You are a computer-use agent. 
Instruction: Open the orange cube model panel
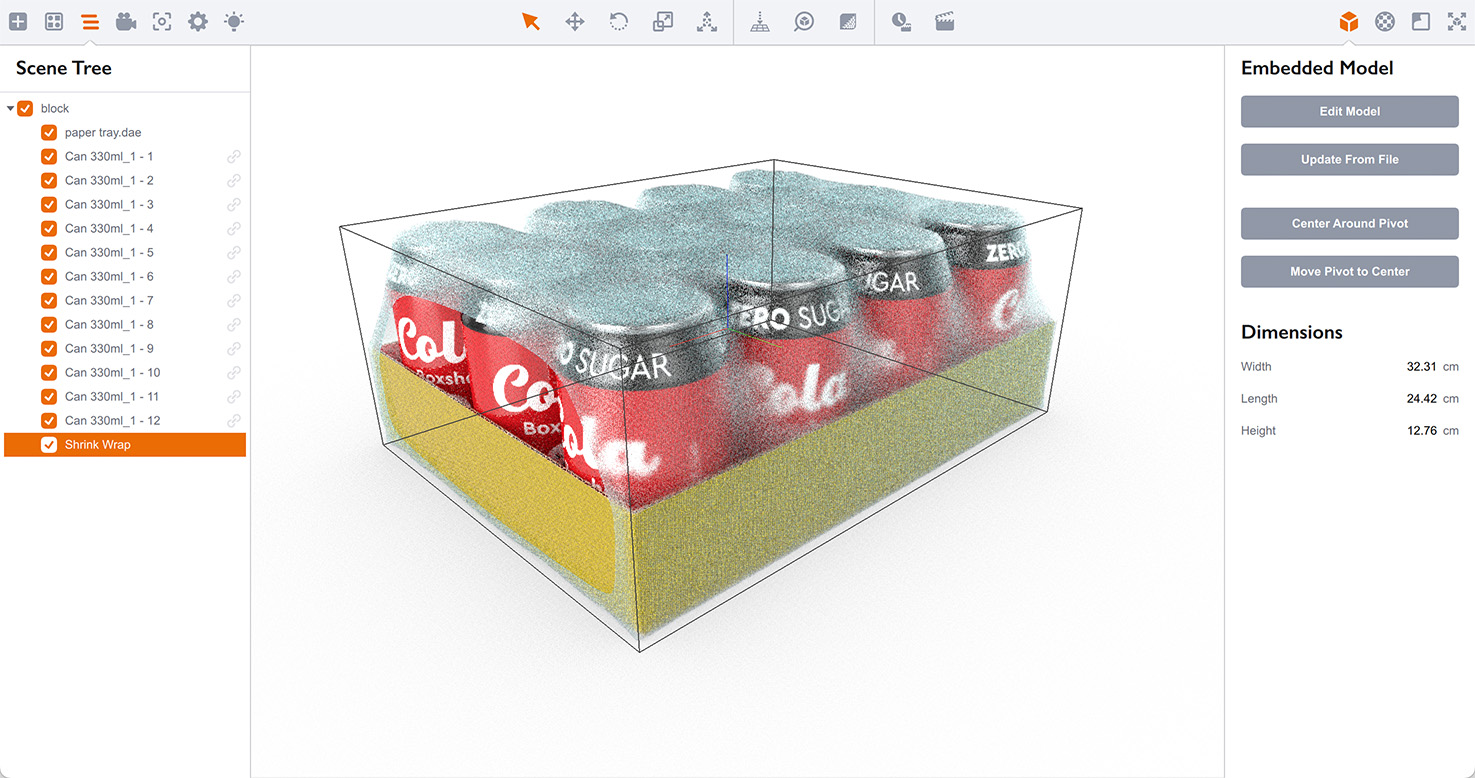point(1349,21)
